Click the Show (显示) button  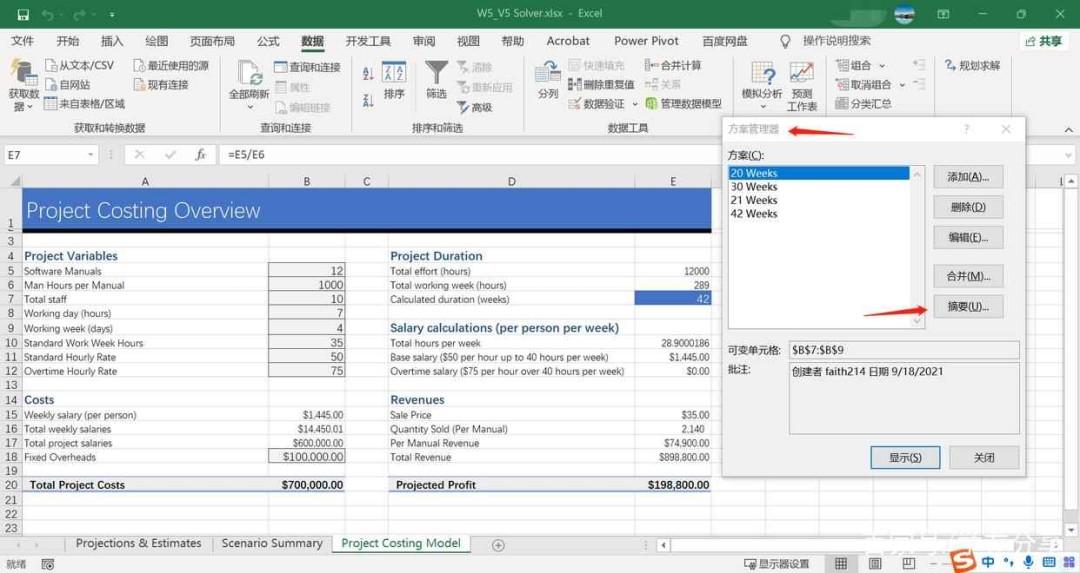pos(905,457)
